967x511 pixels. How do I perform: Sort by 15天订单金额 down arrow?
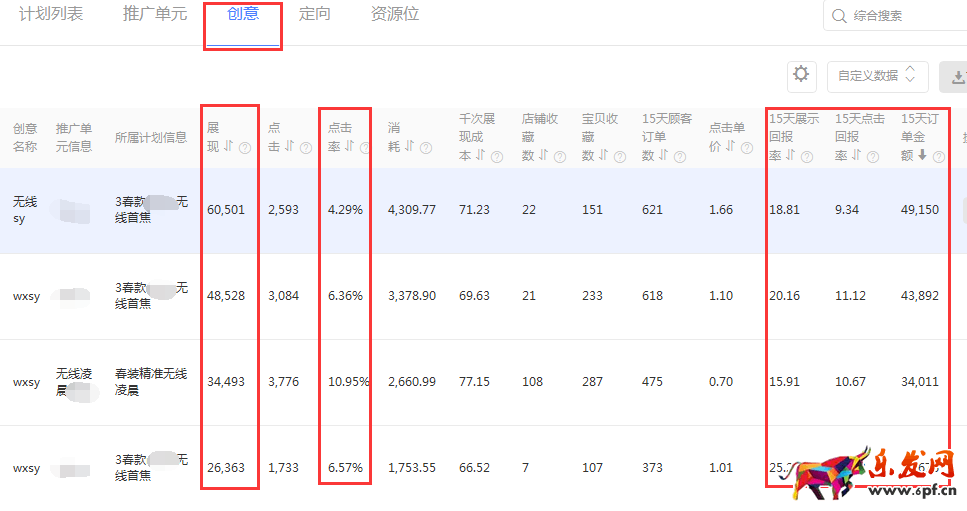(922, 155)
